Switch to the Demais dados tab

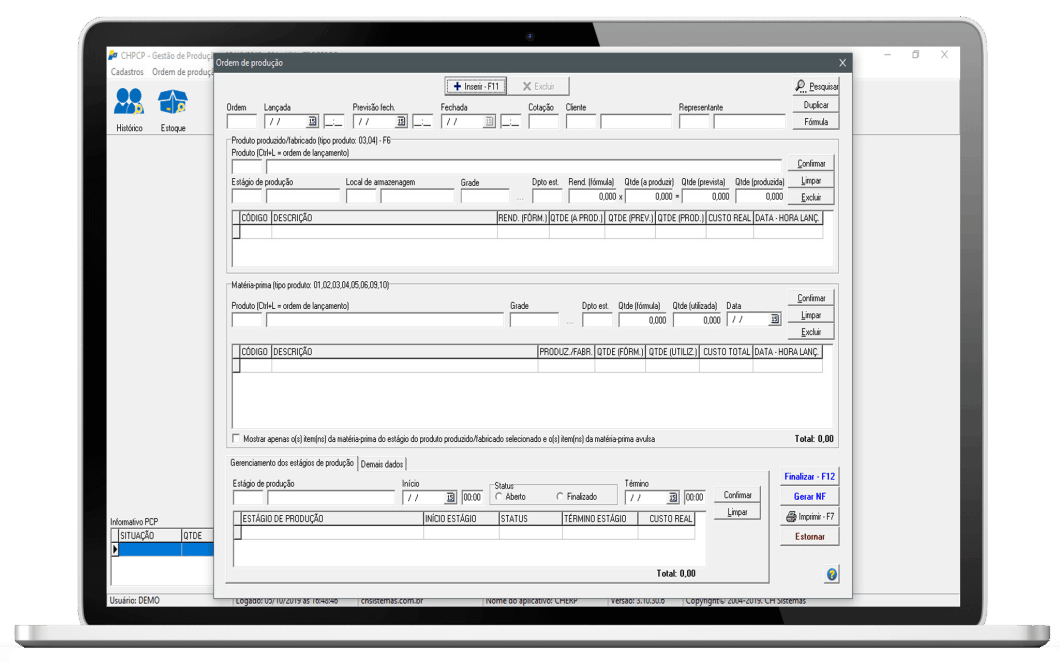[x=382, y=464]
